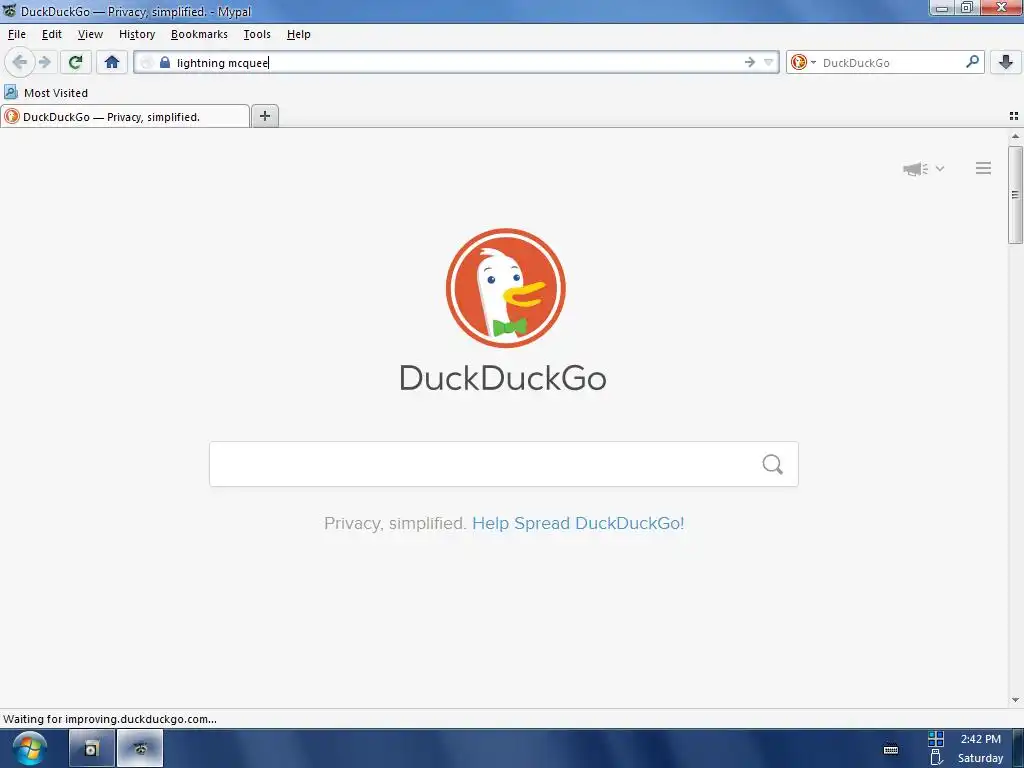Open the Most Visited bookmarks folder
This screenshot has height=768, width=1024.
click(46, 93)
